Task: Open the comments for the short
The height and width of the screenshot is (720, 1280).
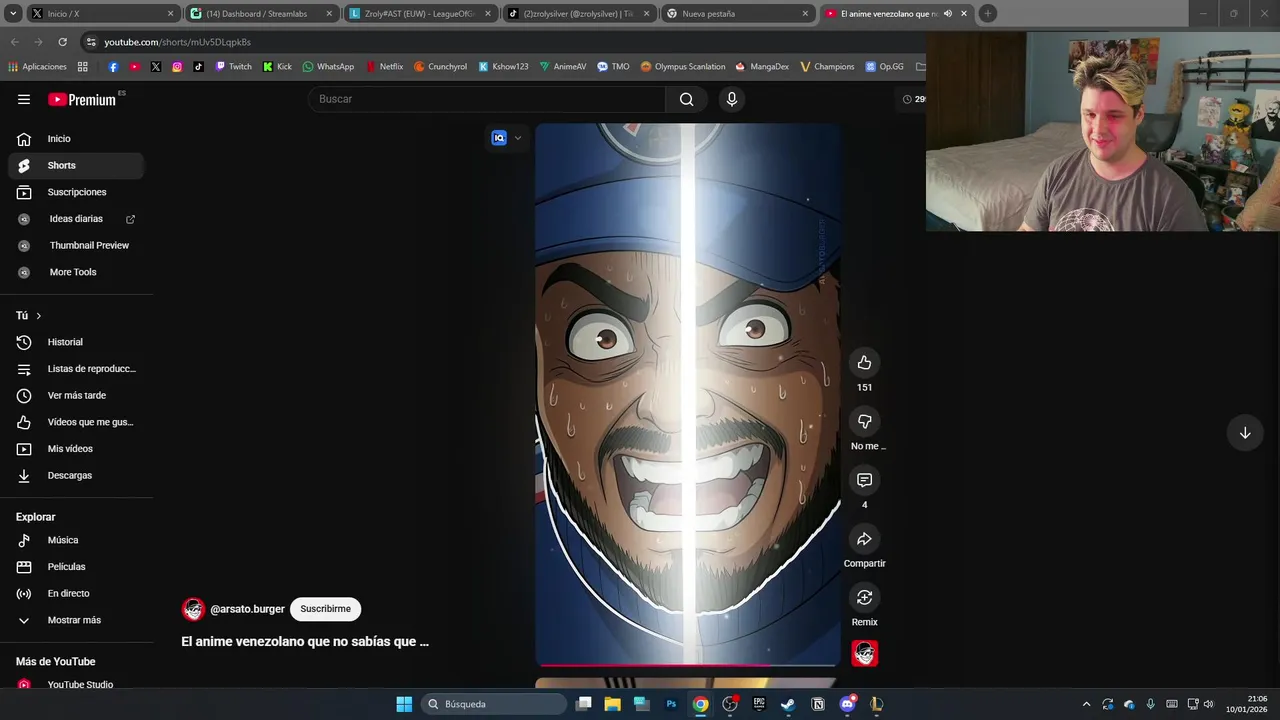Action: 864,480
